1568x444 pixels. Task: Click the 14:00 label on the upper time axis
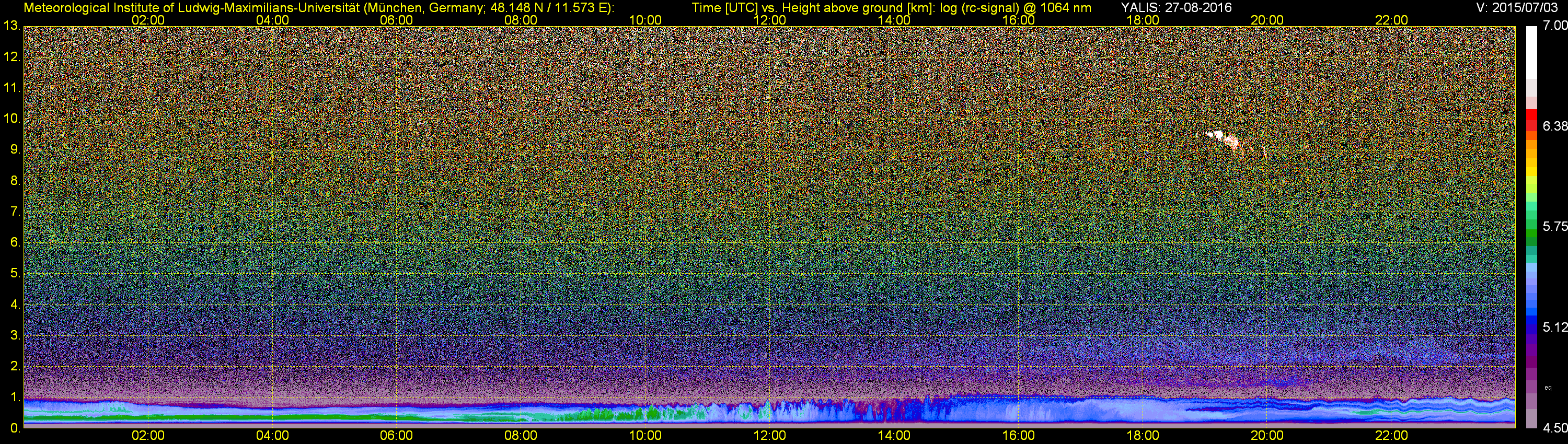coord(894,20)
